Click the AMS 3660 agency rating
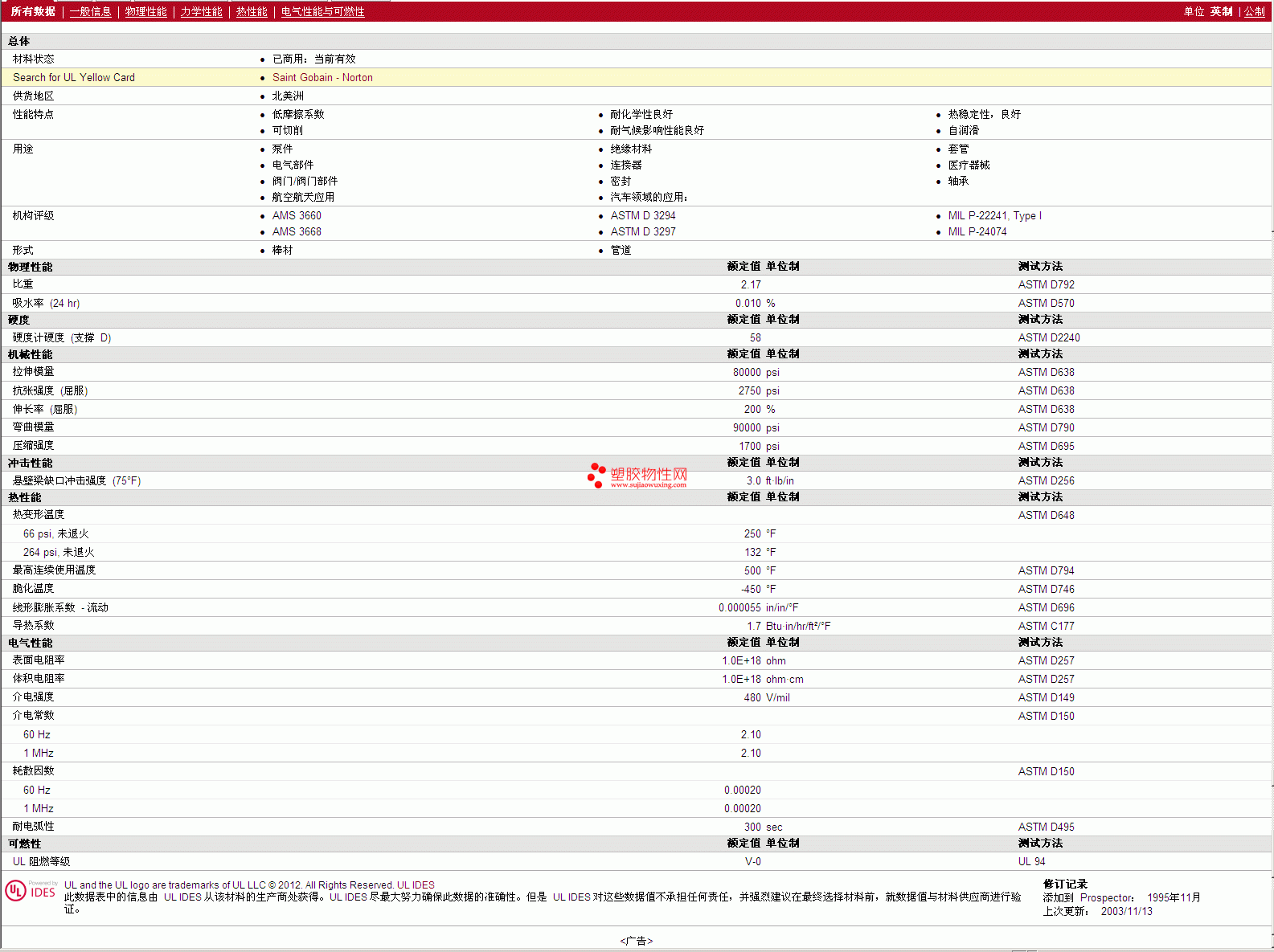Viewport: 1274px width, 952px height. pyautogui.click(x=297, y=215)
